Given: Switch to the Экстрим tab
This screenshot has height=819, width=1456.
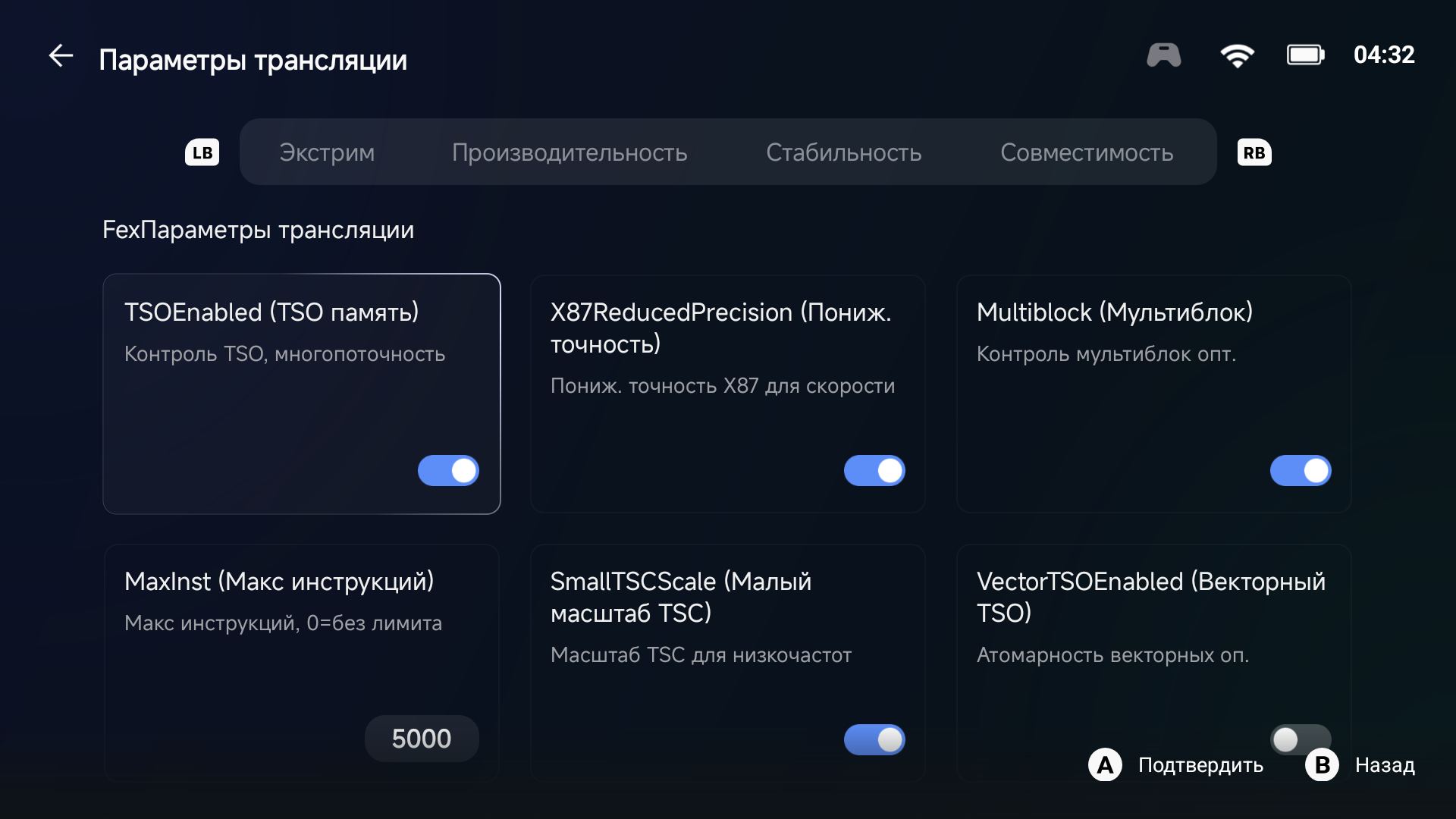Looking at the screenshot, I should 327,152.
